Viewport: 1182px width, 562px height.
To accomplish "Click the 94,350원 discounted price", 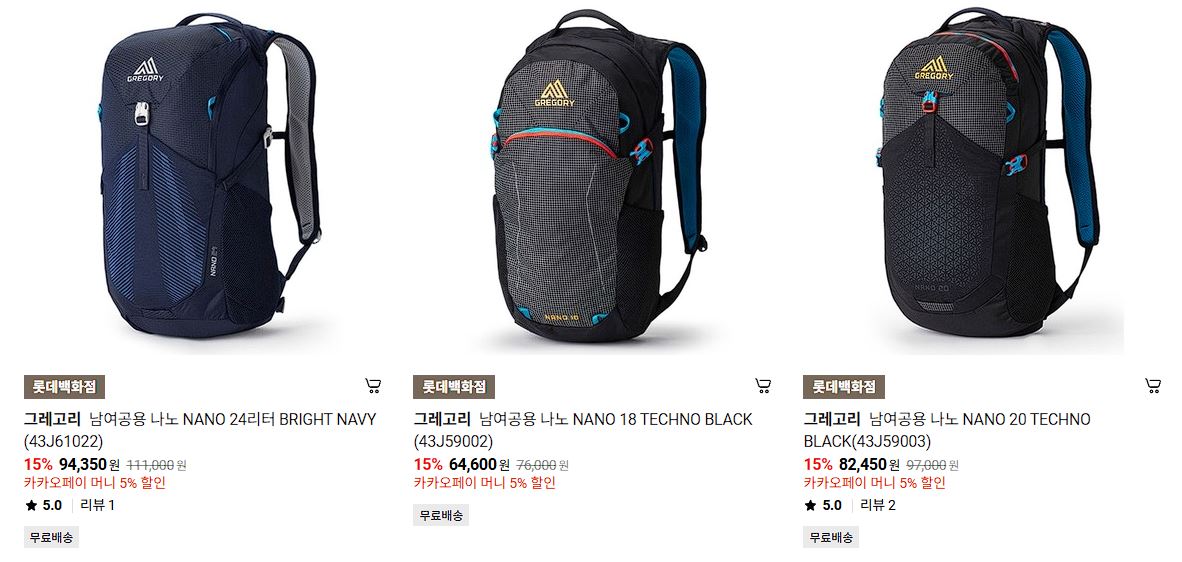I will point(89,464).
